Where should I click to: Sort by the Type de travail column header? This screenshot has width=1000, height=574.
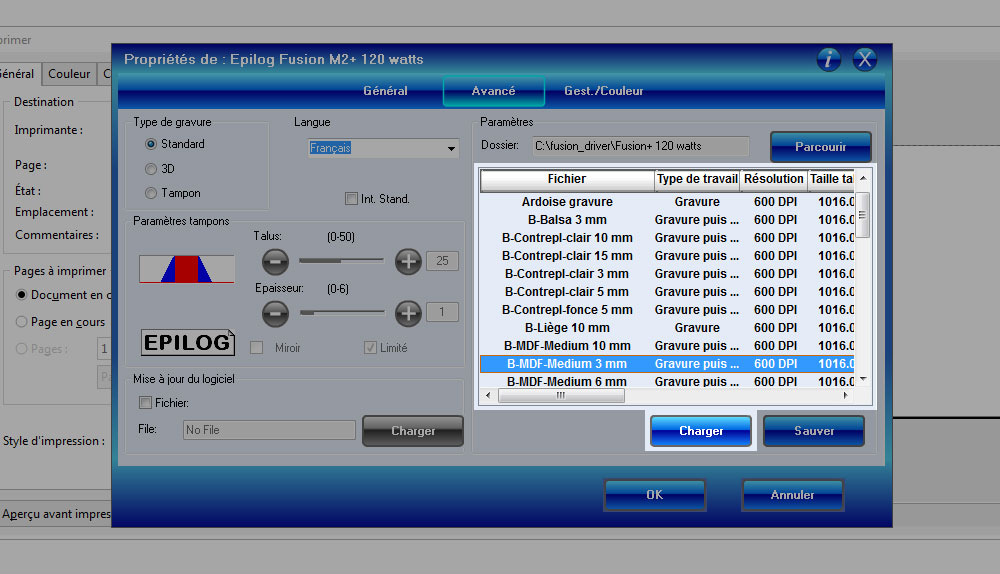tap(698, 180)
